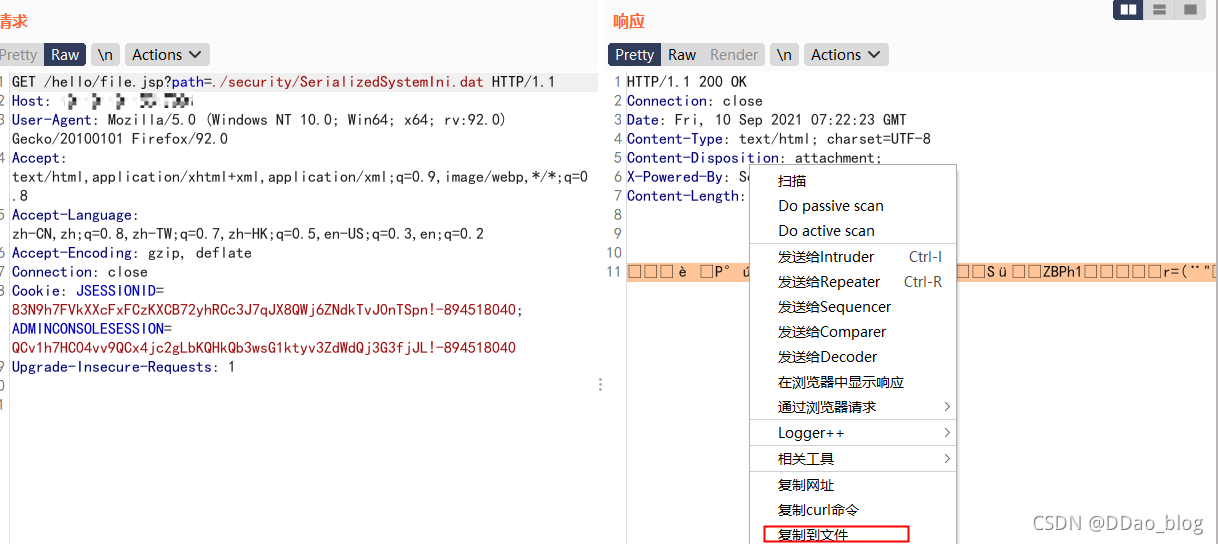The image size is (1218, 544).
Task: Select 发送给Comparer menu entry
Action: click(853, 332)
